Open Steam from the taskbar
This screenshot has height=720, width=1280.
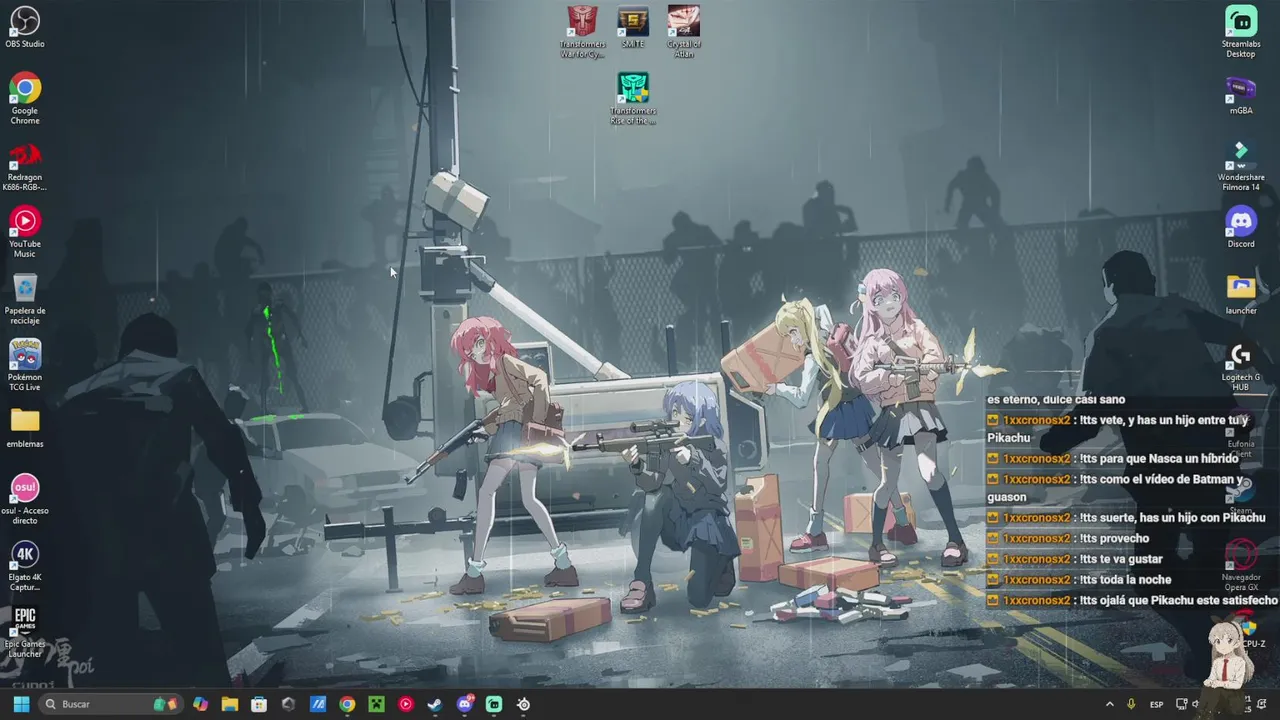pos(435,704)
